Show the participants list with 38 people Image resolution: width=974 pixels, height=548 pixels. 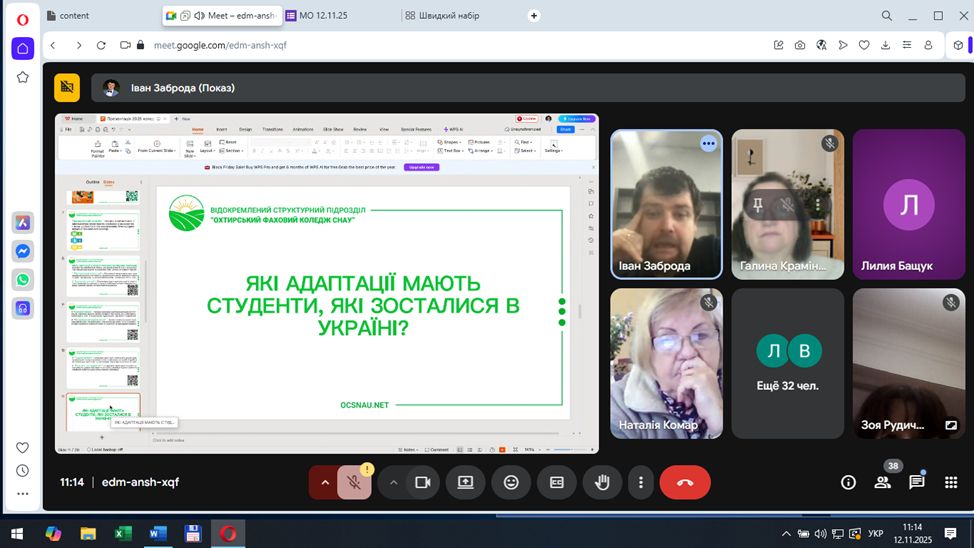tap(882, 482)
